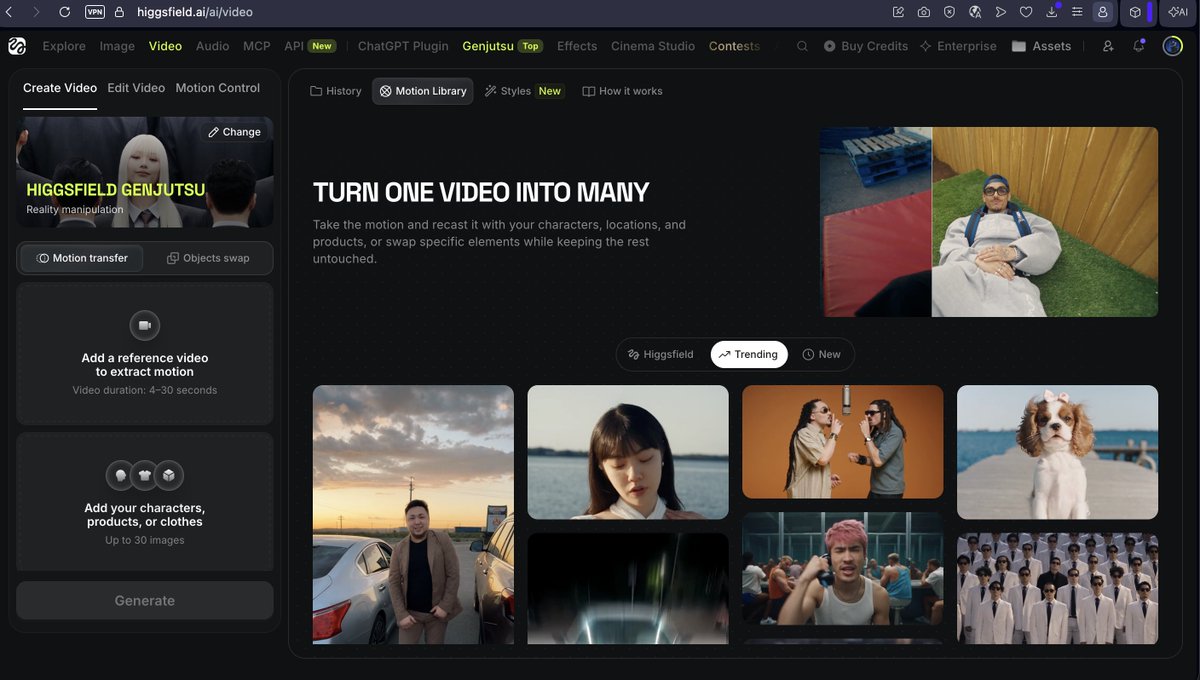Image resolution: width=1200 pixels, height=680 pixels.
Task: Open the Assets folder link
Action: tap(1041, 46)
